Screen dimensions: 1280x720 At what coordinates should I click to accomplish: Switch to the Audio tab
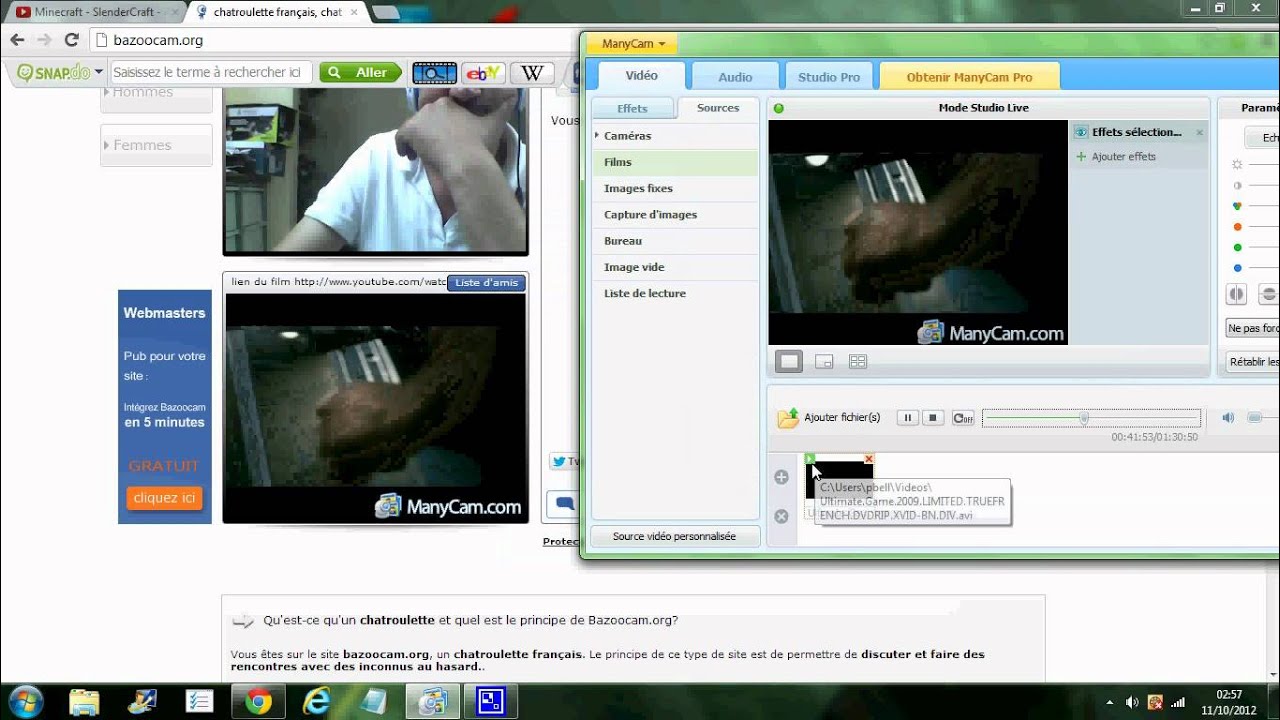click(735, 77)
